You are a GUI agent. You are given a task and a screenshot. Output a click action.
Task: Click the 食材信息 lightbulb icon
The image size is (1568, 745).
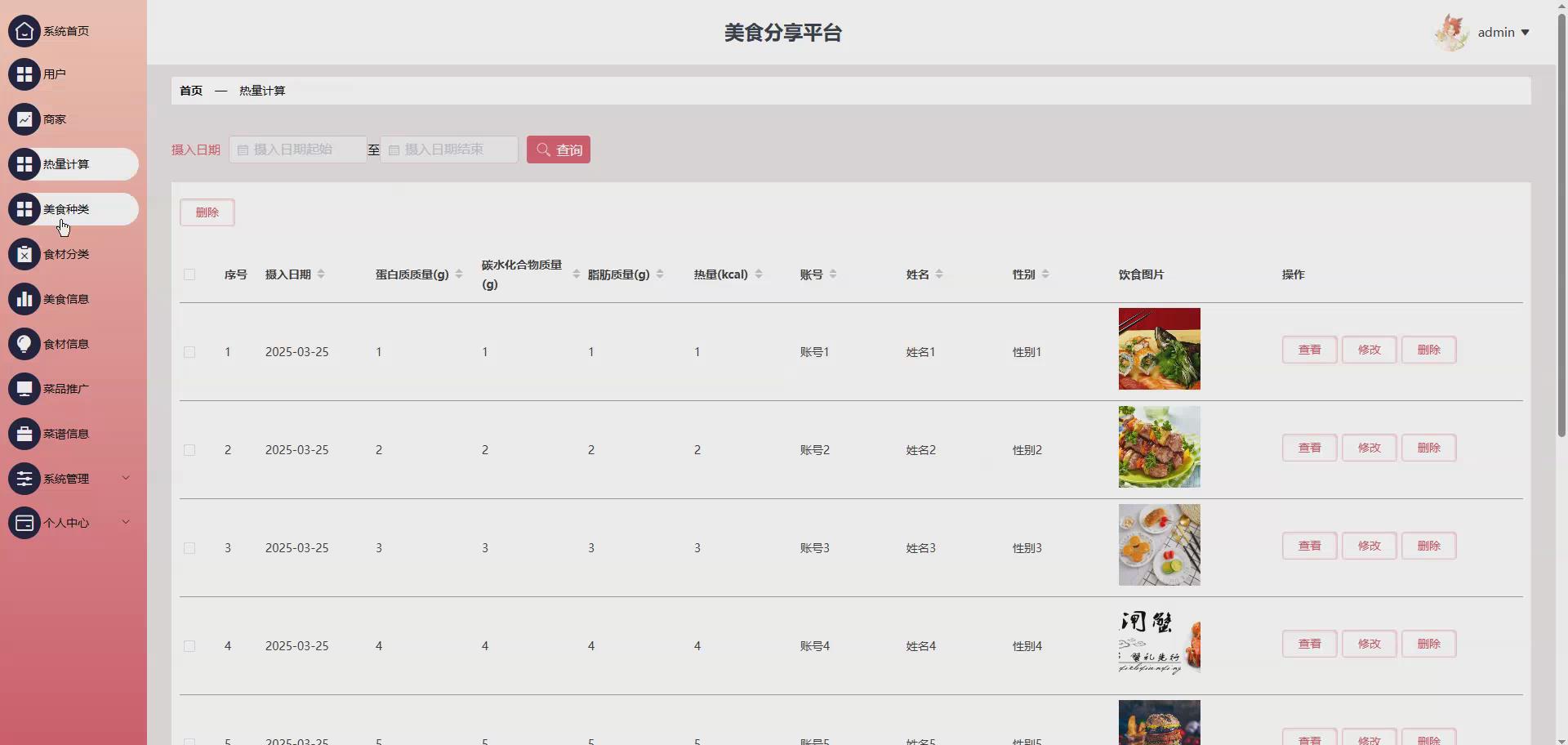pos(24,344)
